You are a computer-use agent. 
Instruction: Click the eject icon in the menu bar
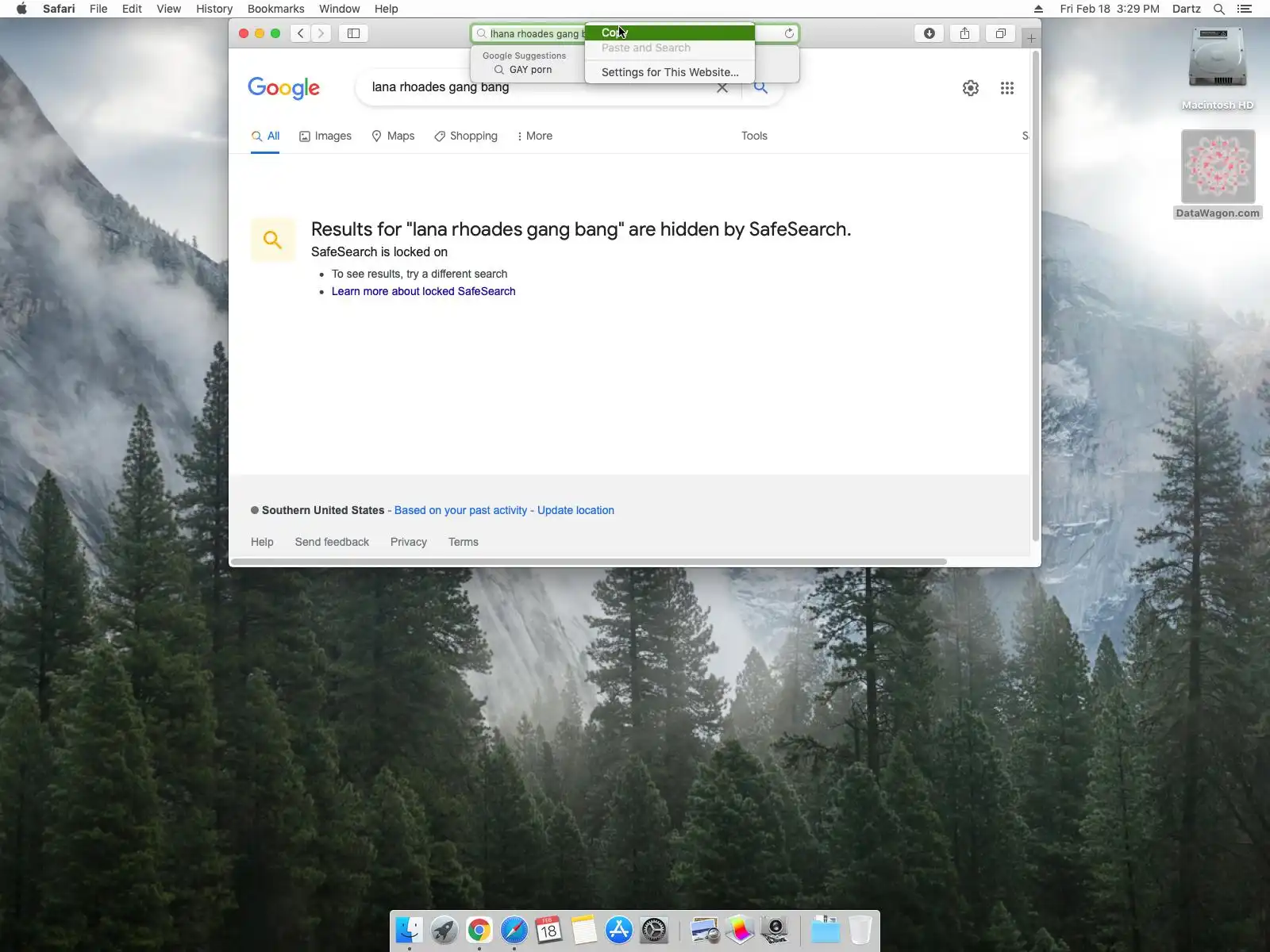coord(1038,9)
